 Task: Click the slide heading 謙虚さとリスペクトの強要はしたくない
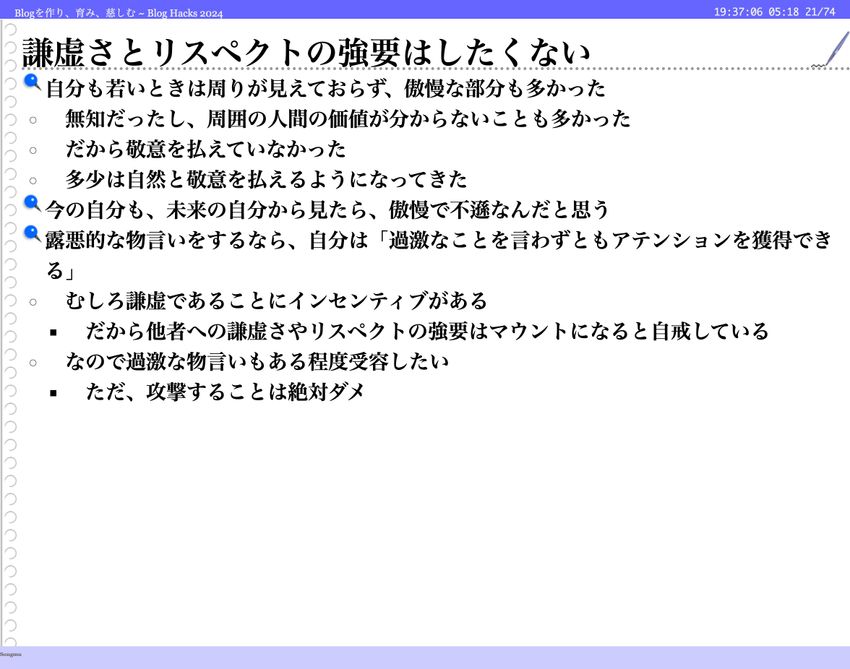pos(305,52)
